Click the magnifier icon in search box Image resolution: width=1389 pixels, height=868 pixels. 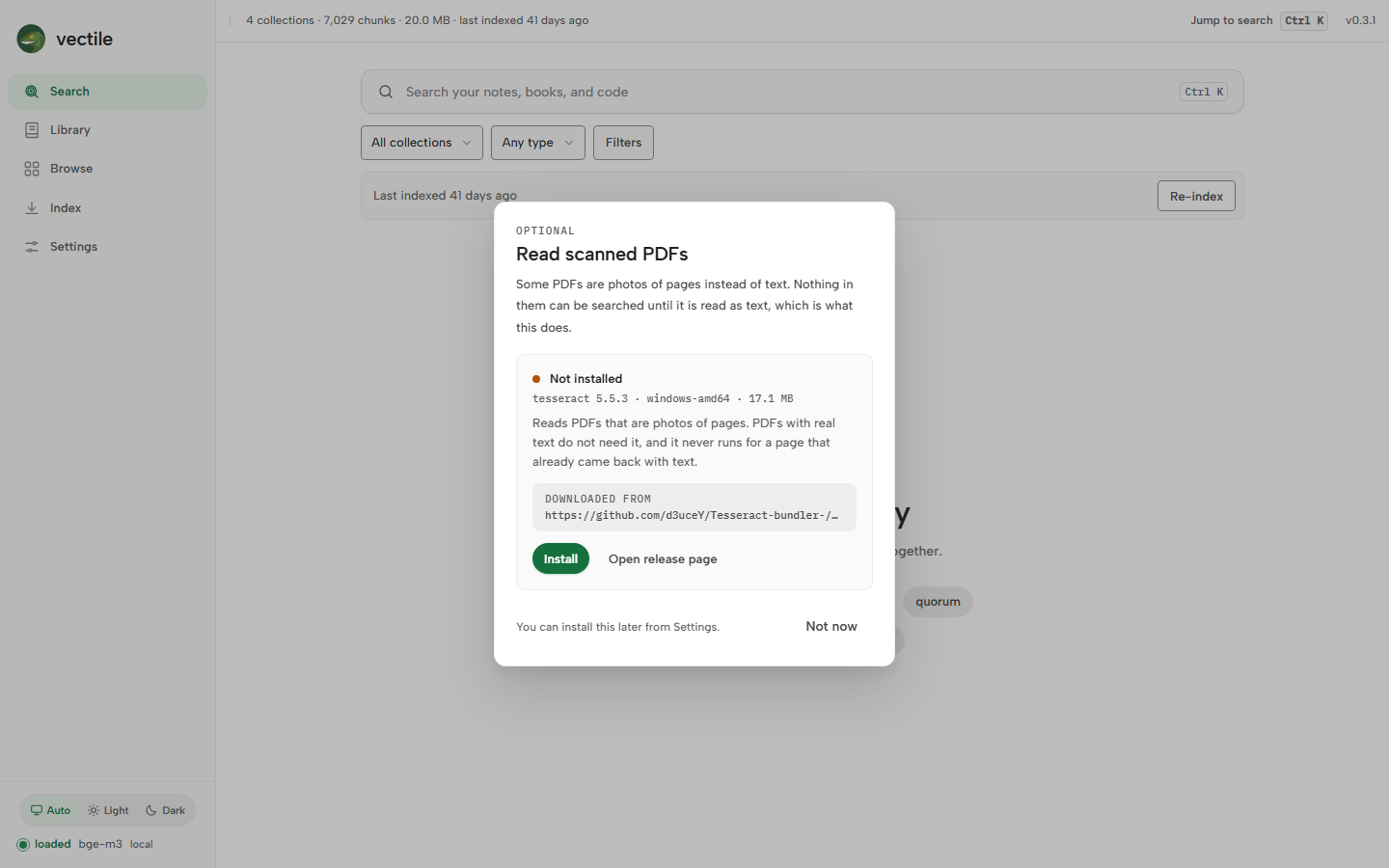386,92
